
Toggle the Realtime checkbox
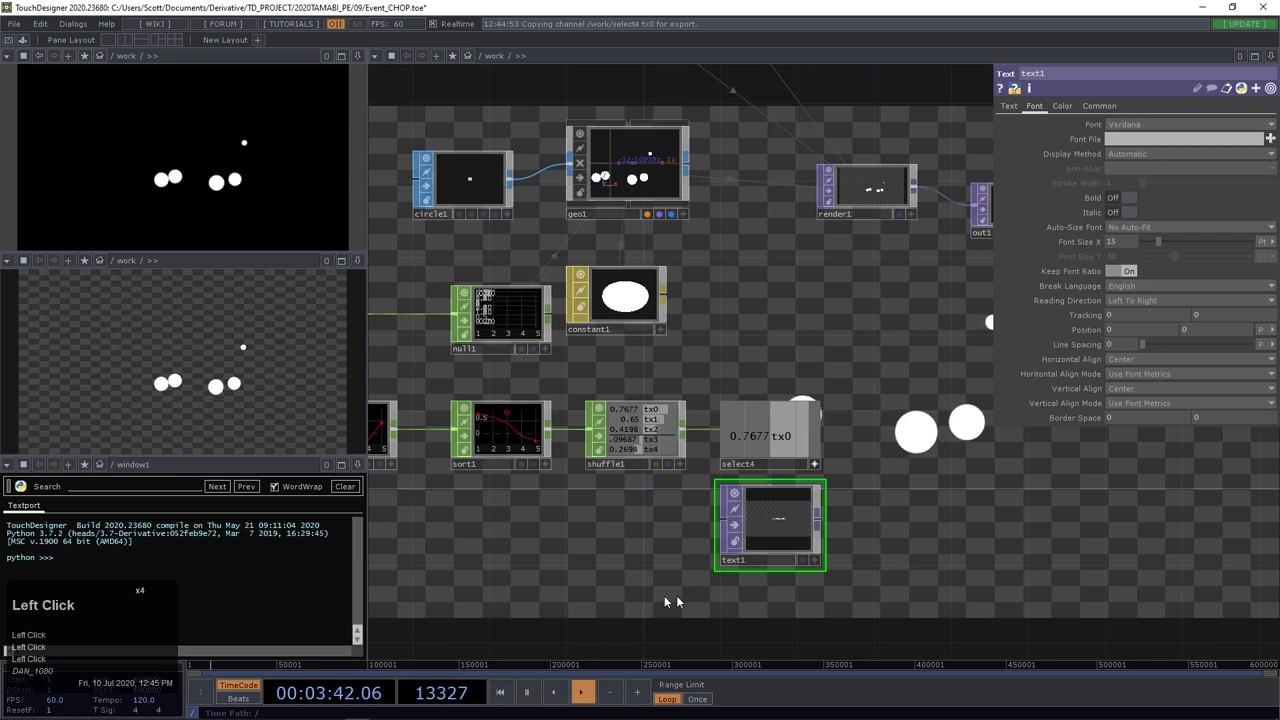(x=433, y=24)
